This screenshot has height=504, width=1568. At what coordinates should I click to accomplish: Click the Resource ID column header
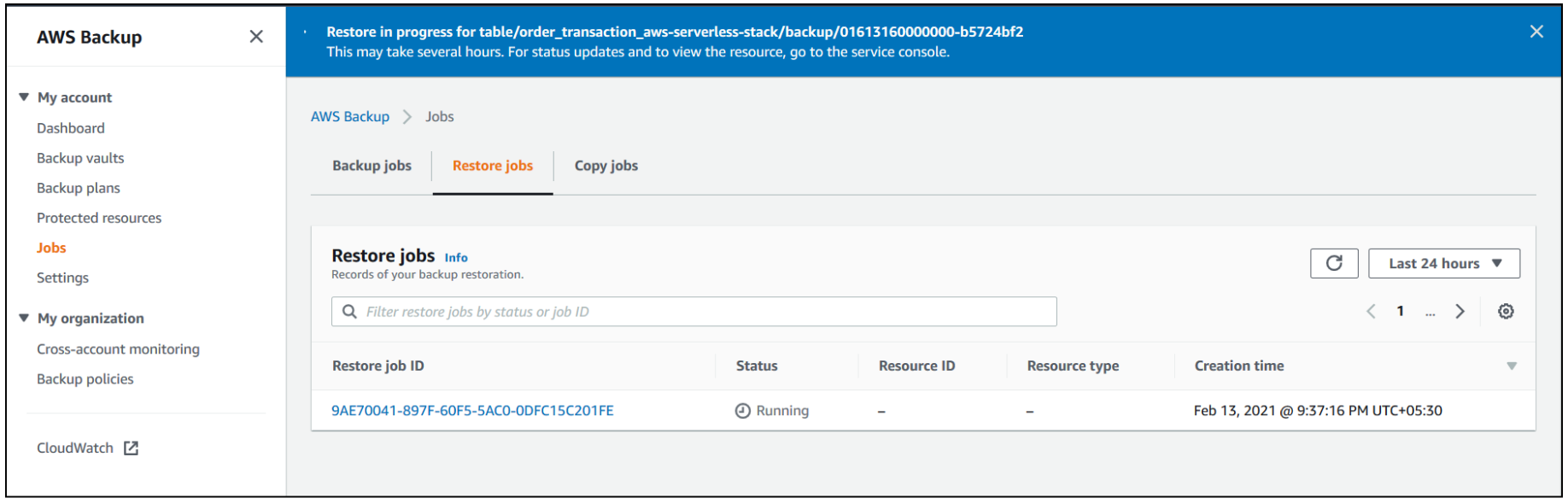click(916, 366)
